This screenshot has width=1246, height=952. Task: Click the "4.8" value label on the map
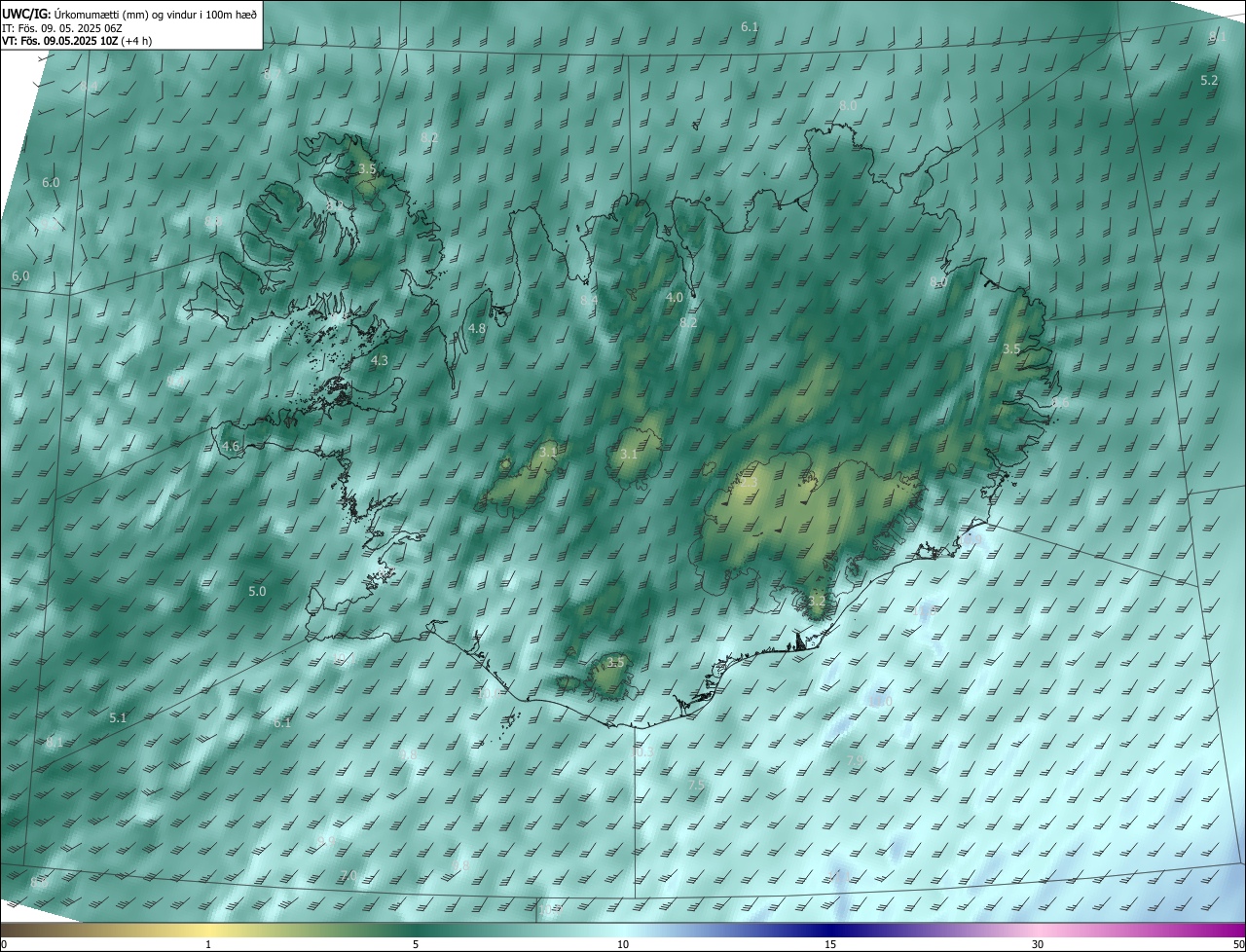pos(477,329)
